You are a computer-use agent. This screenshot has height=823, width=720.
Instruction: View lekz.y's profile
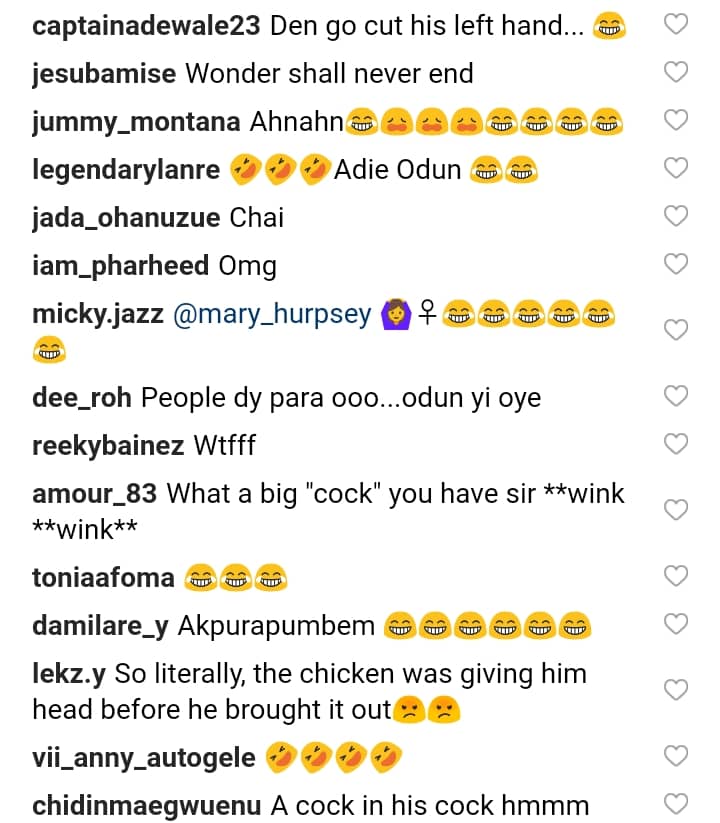[x=69, y=675]
